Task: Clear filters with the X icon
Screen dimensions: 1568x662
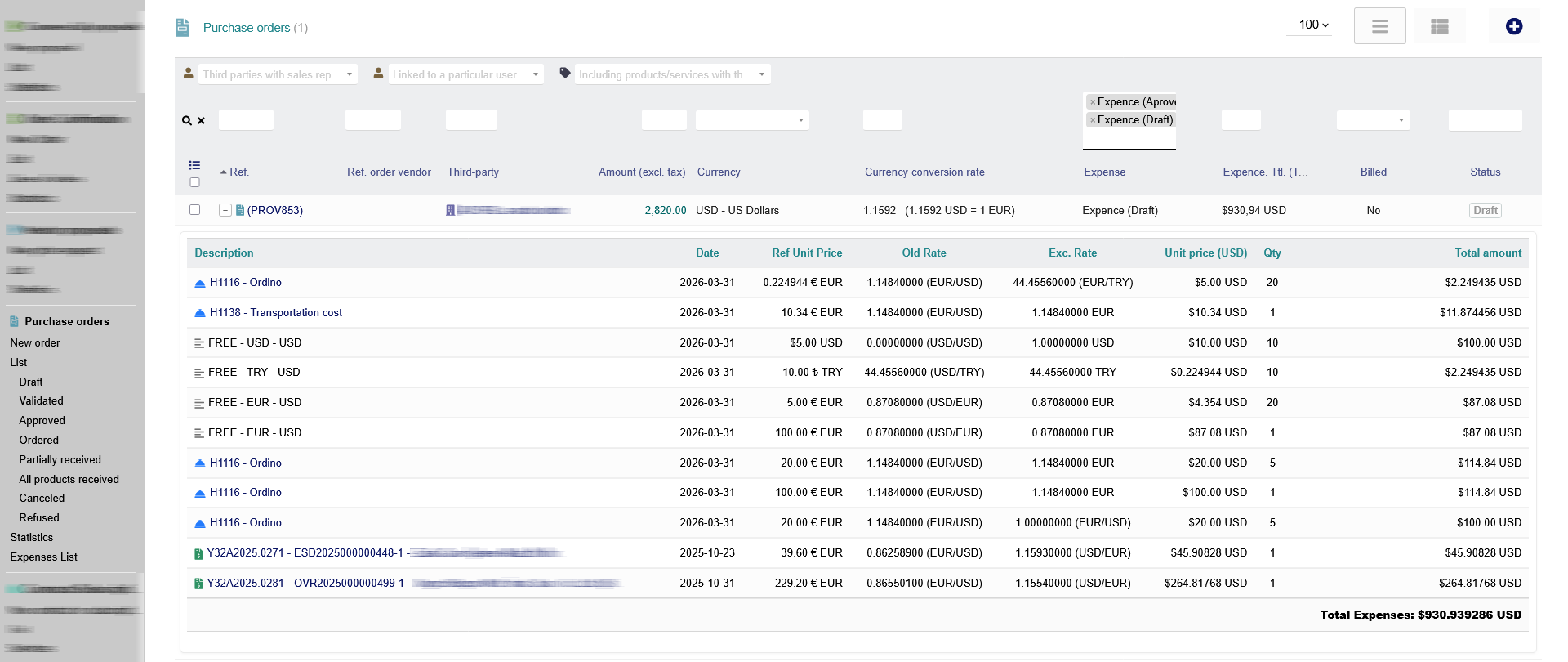Action: pyautogui.click(x=201, y=121)
